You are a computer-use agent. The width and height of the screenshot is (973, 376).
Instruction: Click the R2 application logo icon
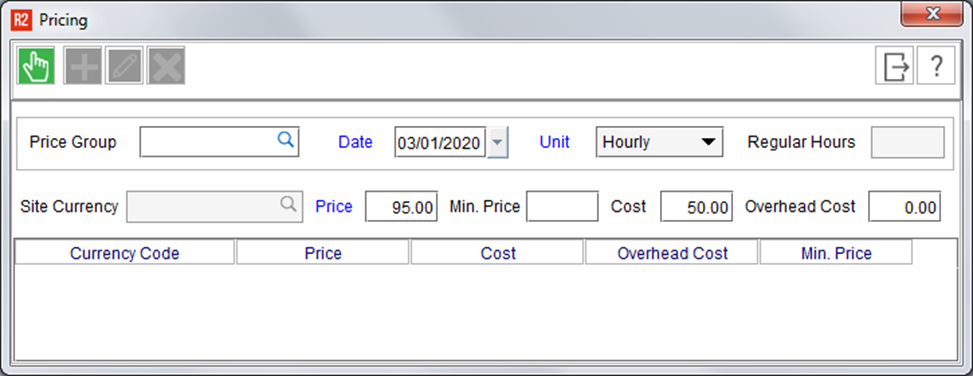[21, 20]
